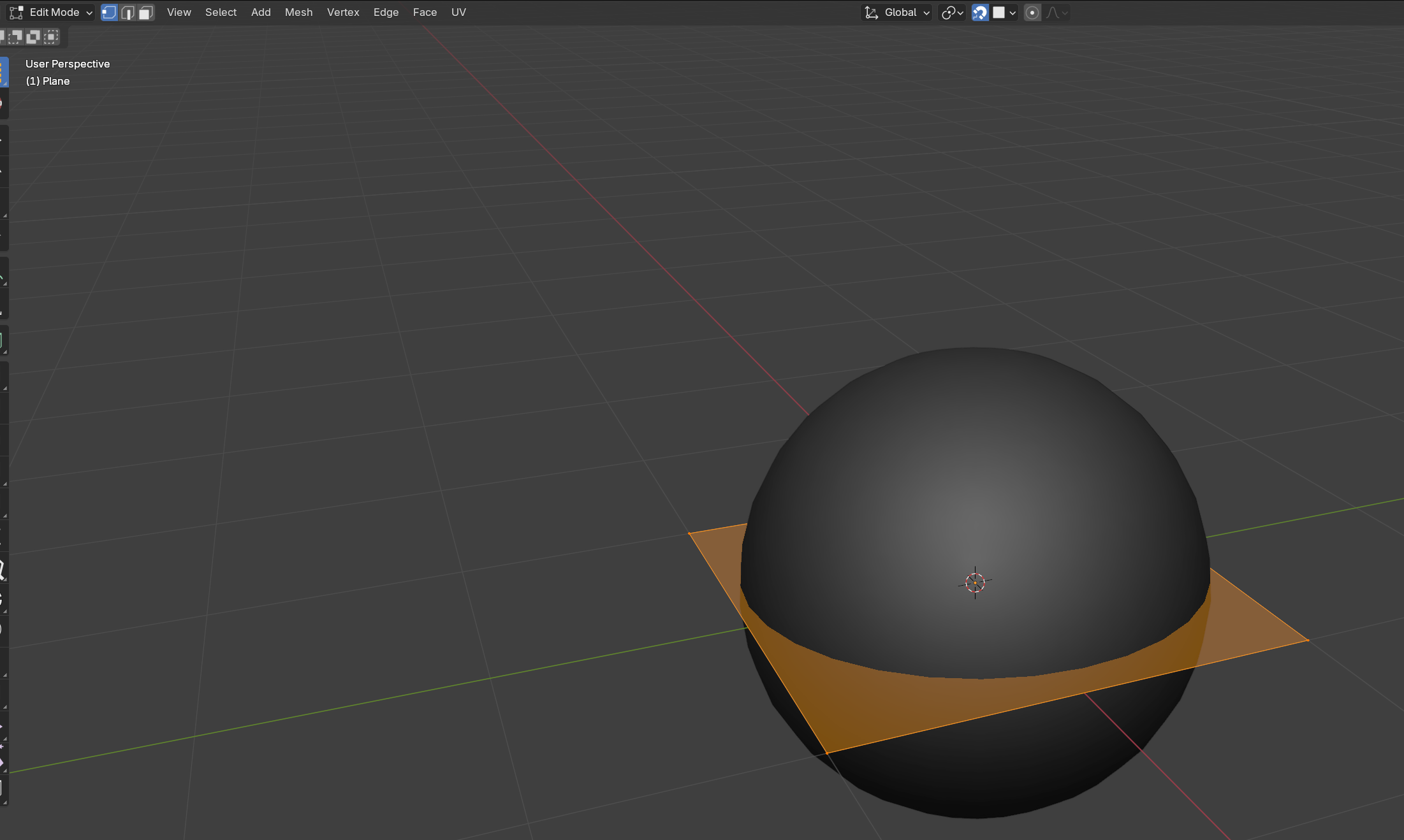Expand the Global transform orientation dropdown
This screenshot has width=1404, height=840.
coord(897,13)
